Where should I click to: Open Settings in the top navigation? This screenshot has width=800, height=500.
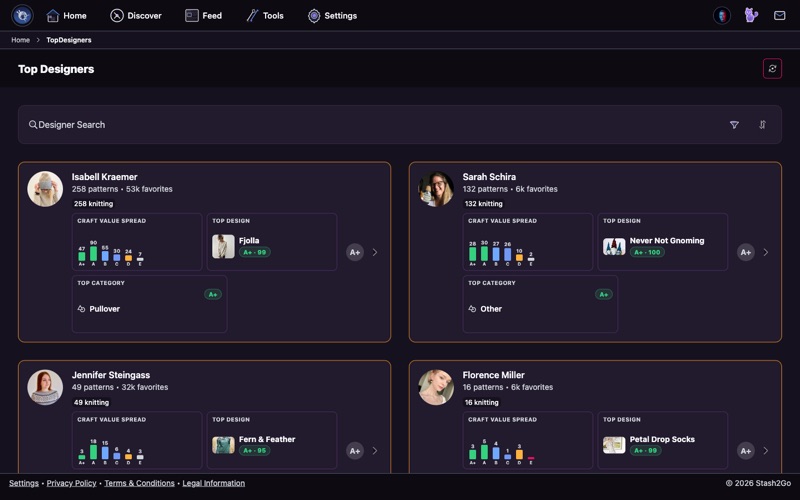point(332,16)
